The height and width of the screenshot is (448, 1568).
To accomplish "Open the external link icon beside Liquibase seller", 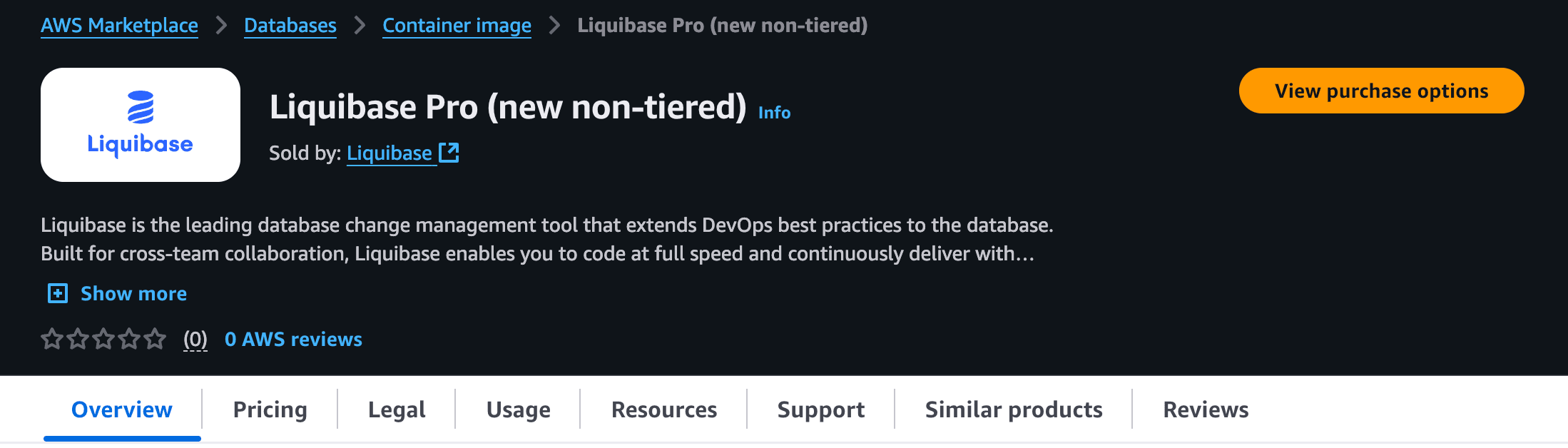I will (449, 152).
